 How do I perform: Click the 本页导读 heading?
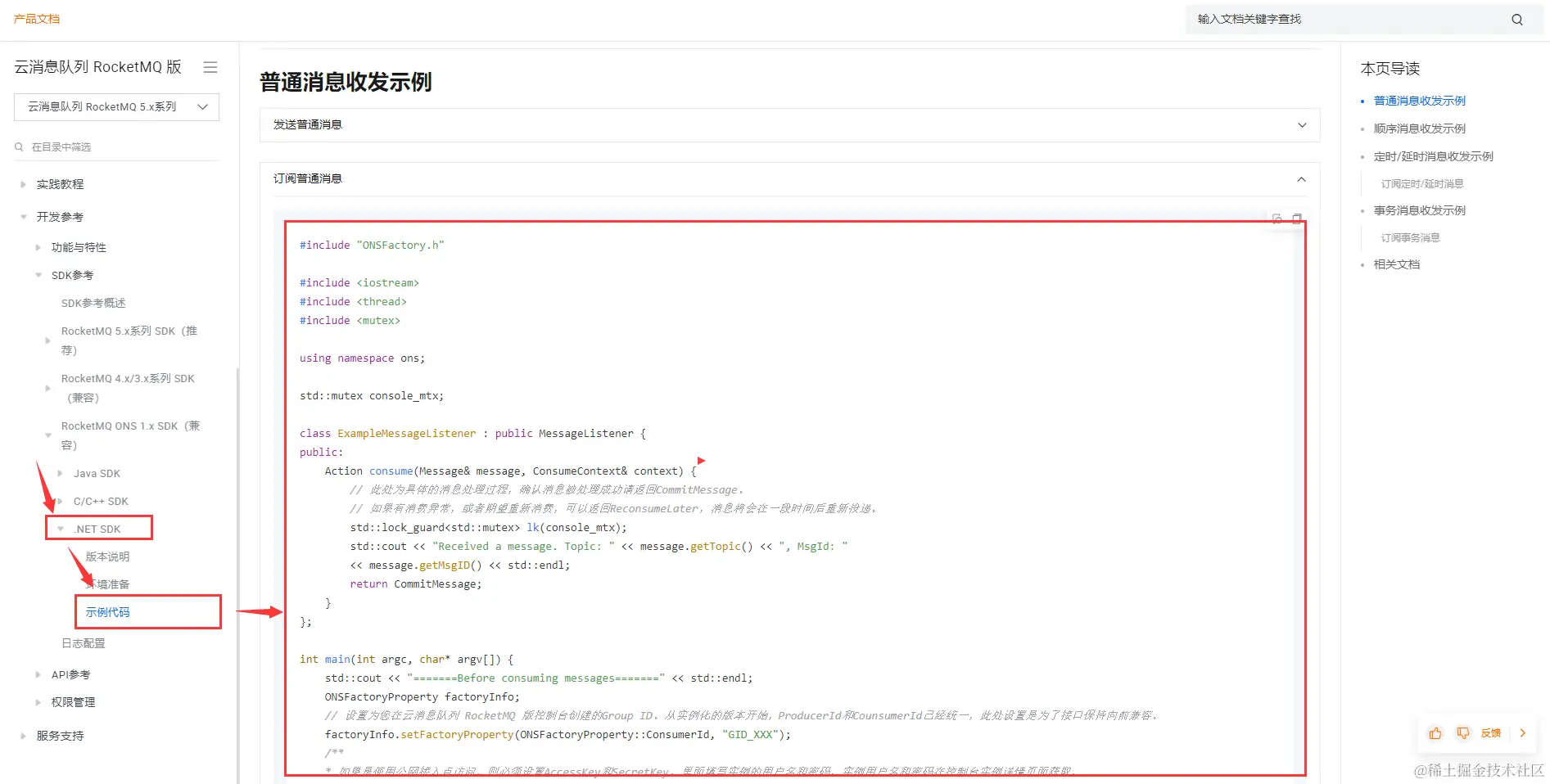[1390, 69]
